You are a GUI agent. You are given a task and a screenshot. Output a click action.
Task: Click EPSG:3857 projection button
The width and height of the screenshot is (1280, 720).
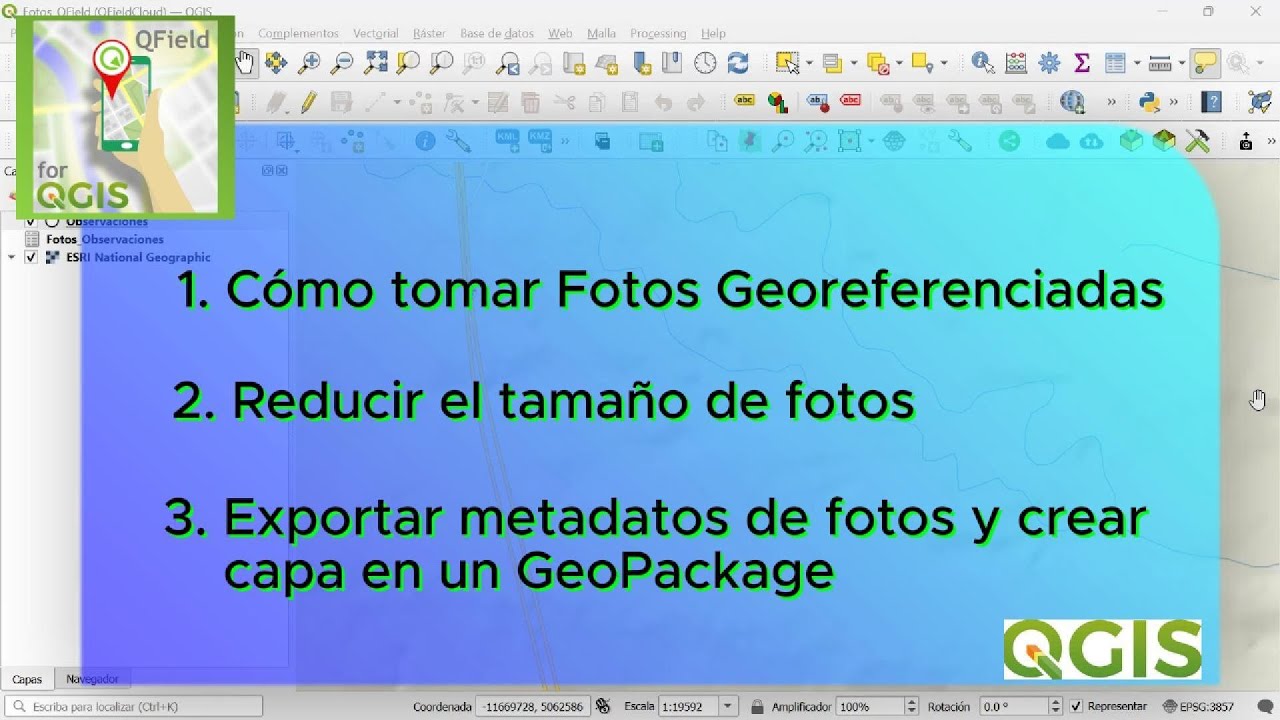pyautogui.click(x=1199, y=706)
